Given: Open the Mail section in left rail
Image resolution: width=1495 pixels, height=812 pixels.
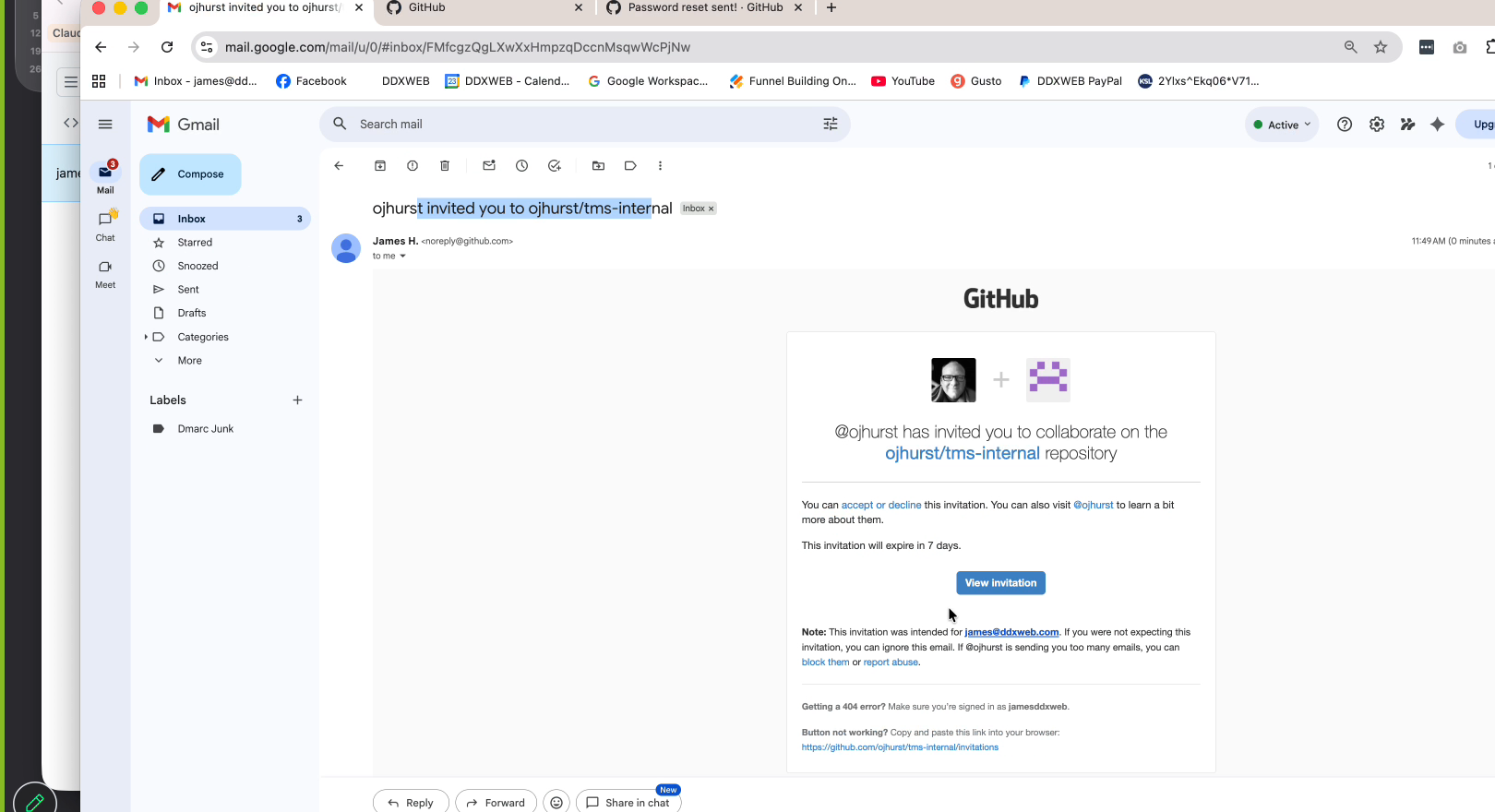Looking at the screenshot, I should tap(105, 178).
